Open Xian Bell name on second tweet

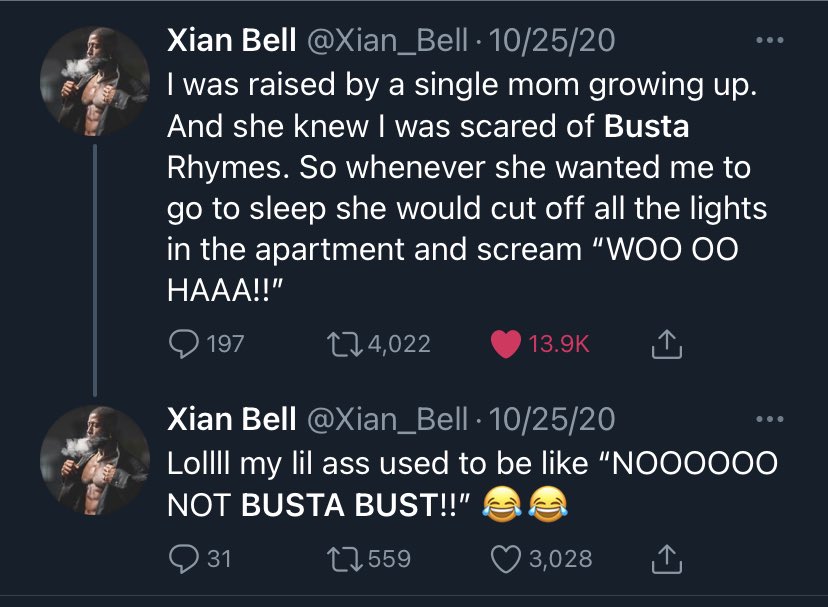tap(231, 419)
